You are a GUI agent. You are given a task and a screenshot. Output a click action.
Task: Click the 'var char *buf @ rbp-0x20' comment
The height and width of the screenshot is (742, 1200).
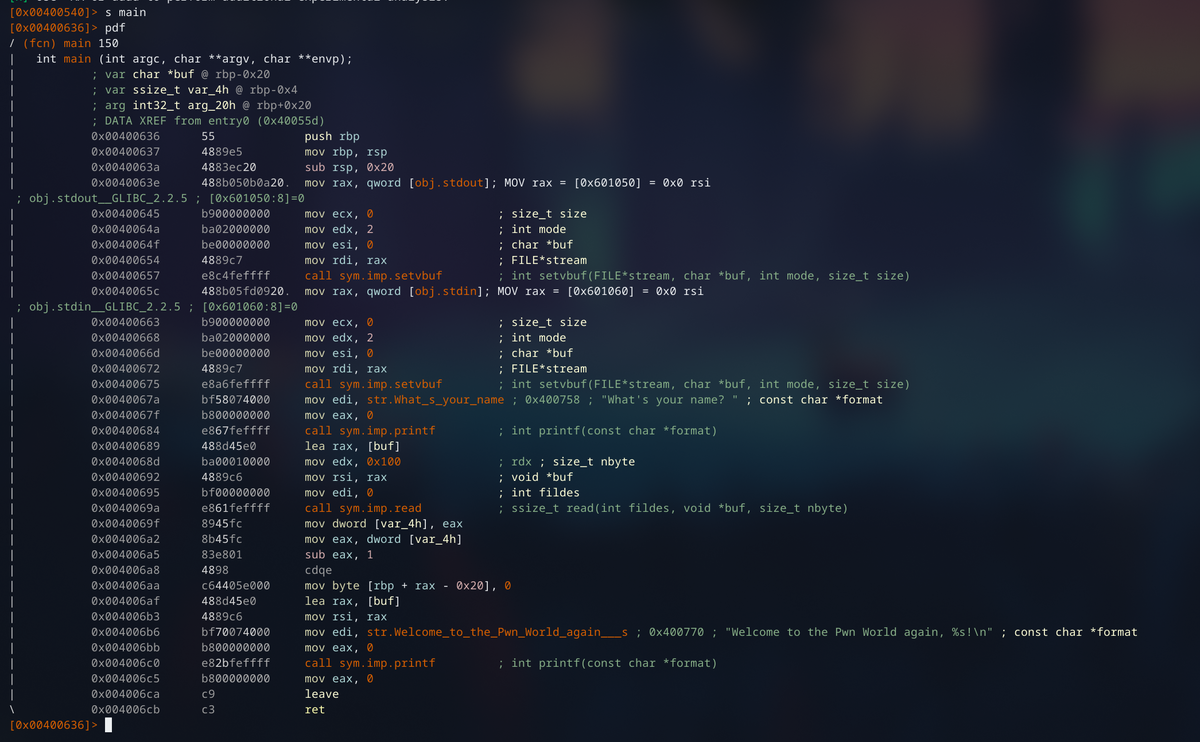pyautogui.click(x=180, y=74)
